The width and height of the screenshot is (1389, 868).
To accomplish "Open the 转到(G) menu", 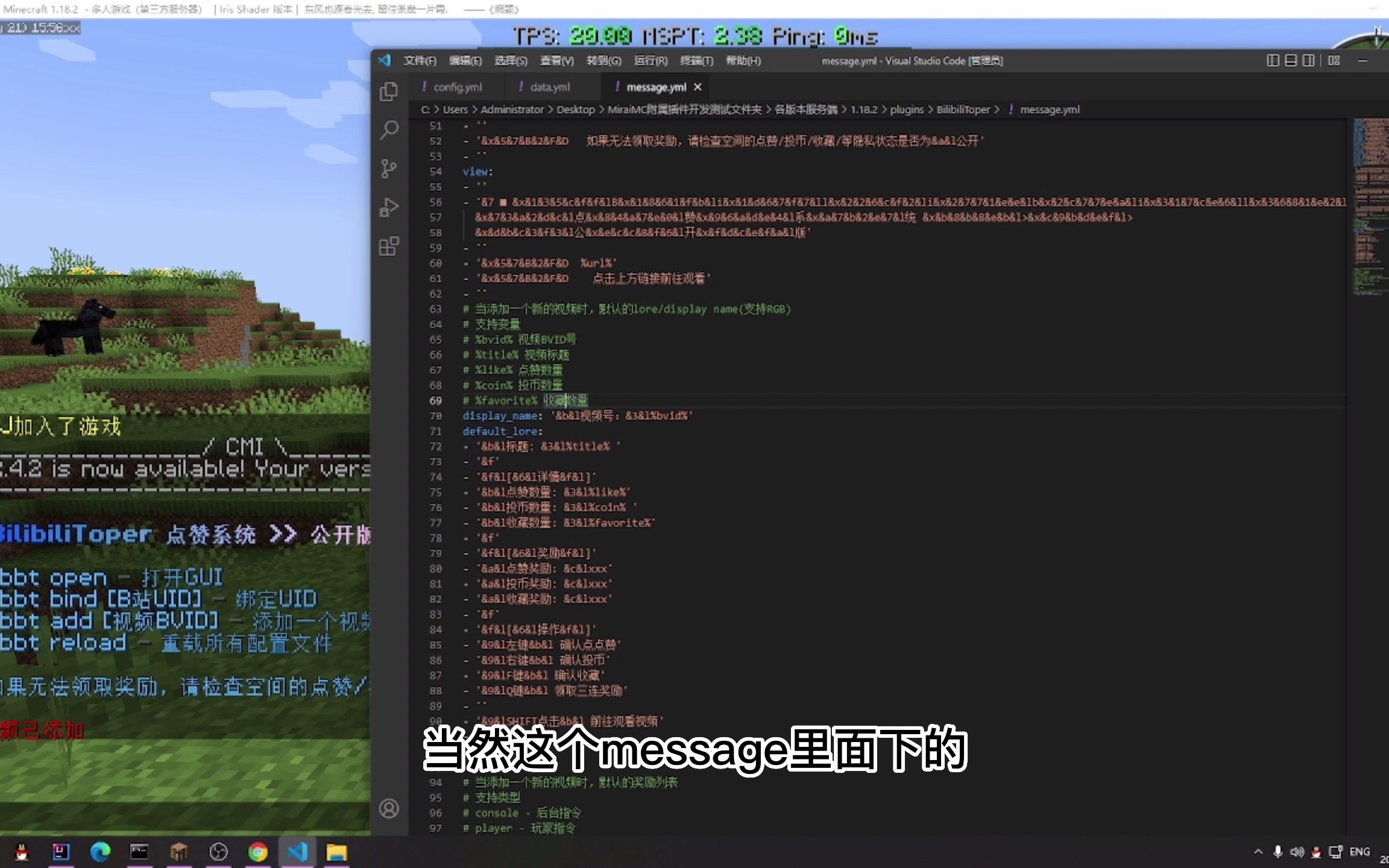I will pos(603,61).
